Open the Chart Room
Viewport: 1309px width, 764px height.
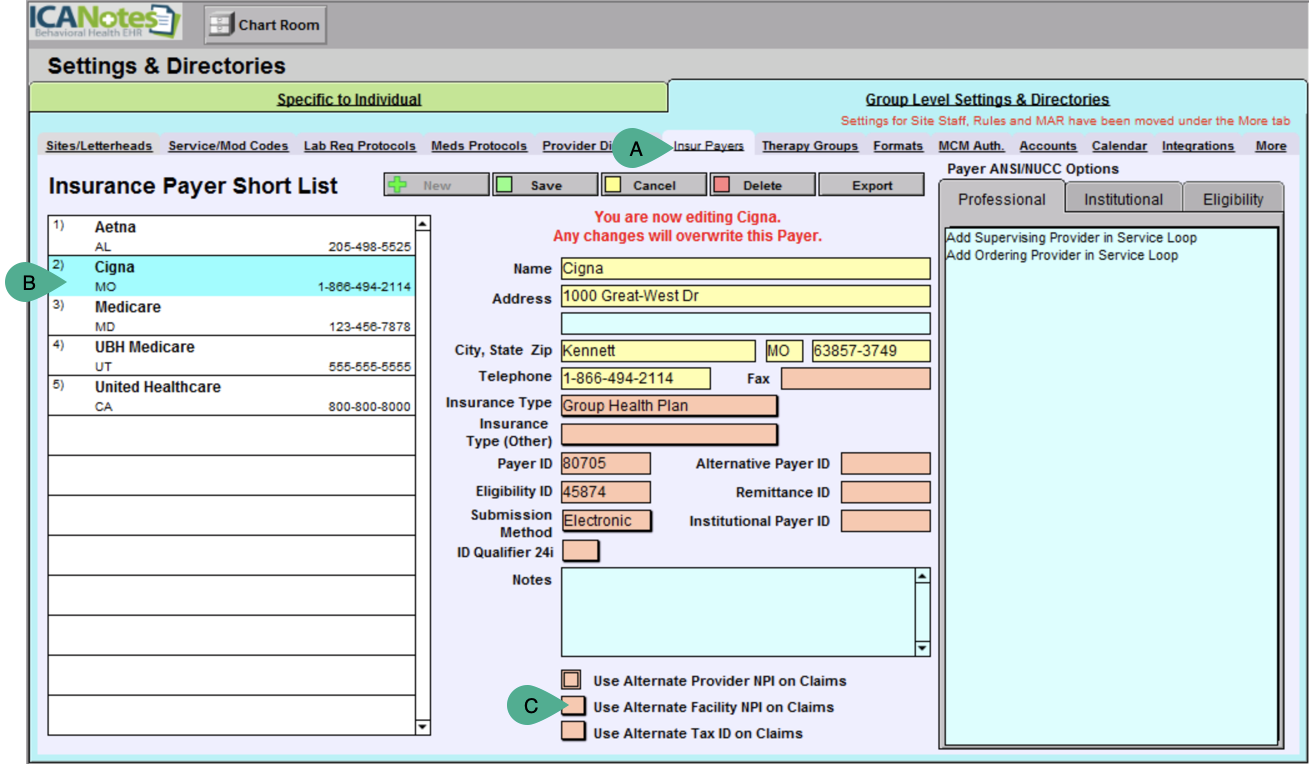pos(265,25)
